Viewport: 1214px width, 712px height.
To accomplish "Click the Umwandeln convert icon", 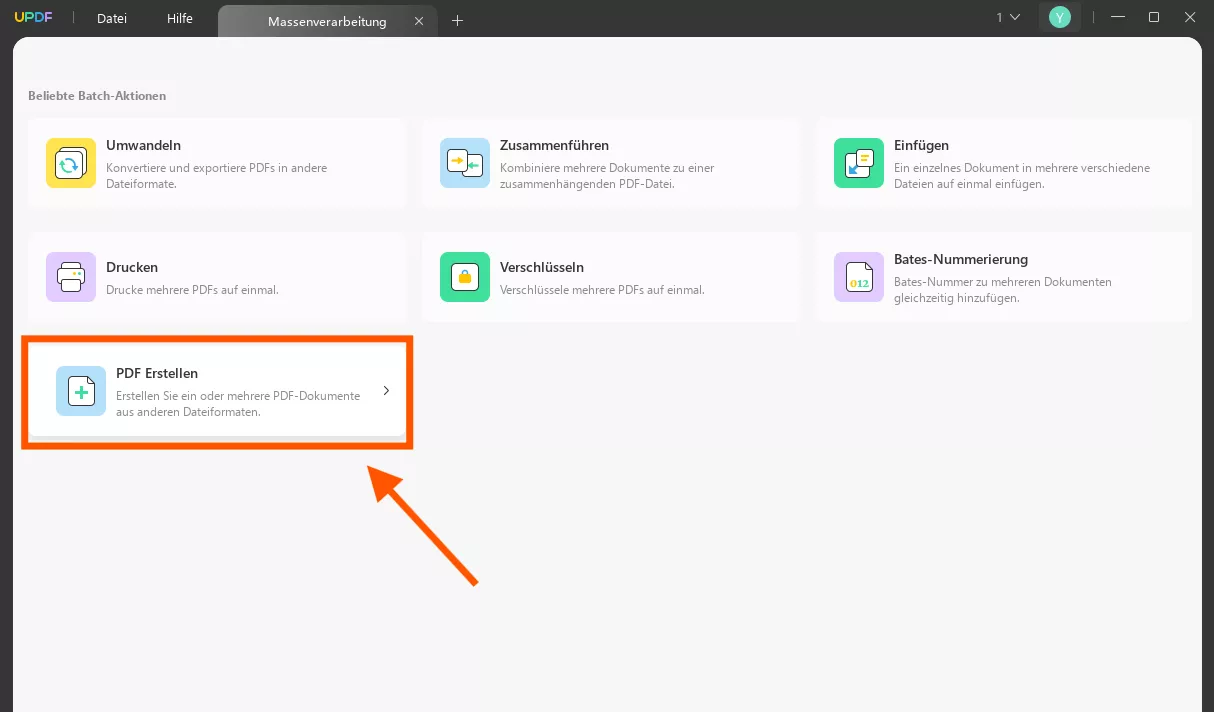I will tap(71, 163).
